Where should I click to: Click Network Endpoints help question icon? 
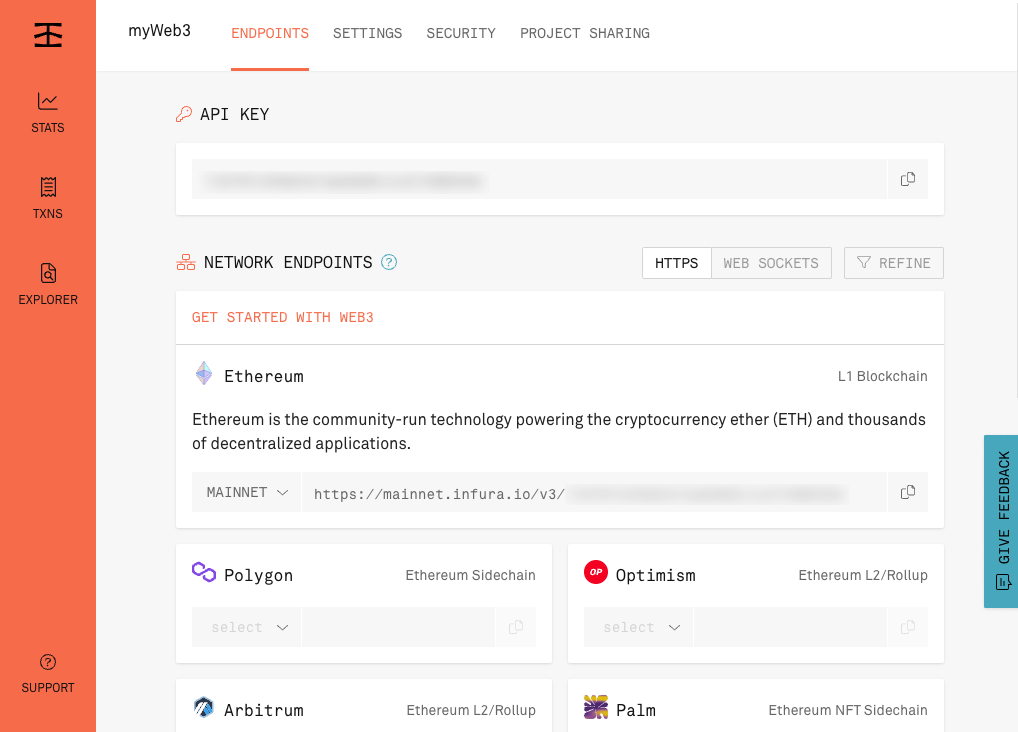pos(389,262)
